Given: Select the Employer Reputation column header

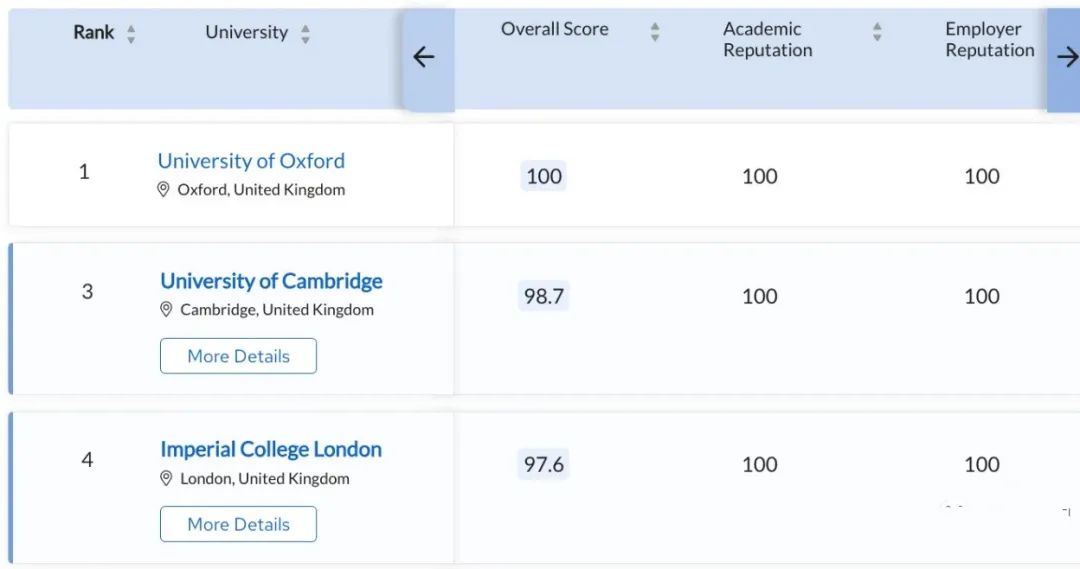Looking at the screenshot, I should [x=989, y=40].
